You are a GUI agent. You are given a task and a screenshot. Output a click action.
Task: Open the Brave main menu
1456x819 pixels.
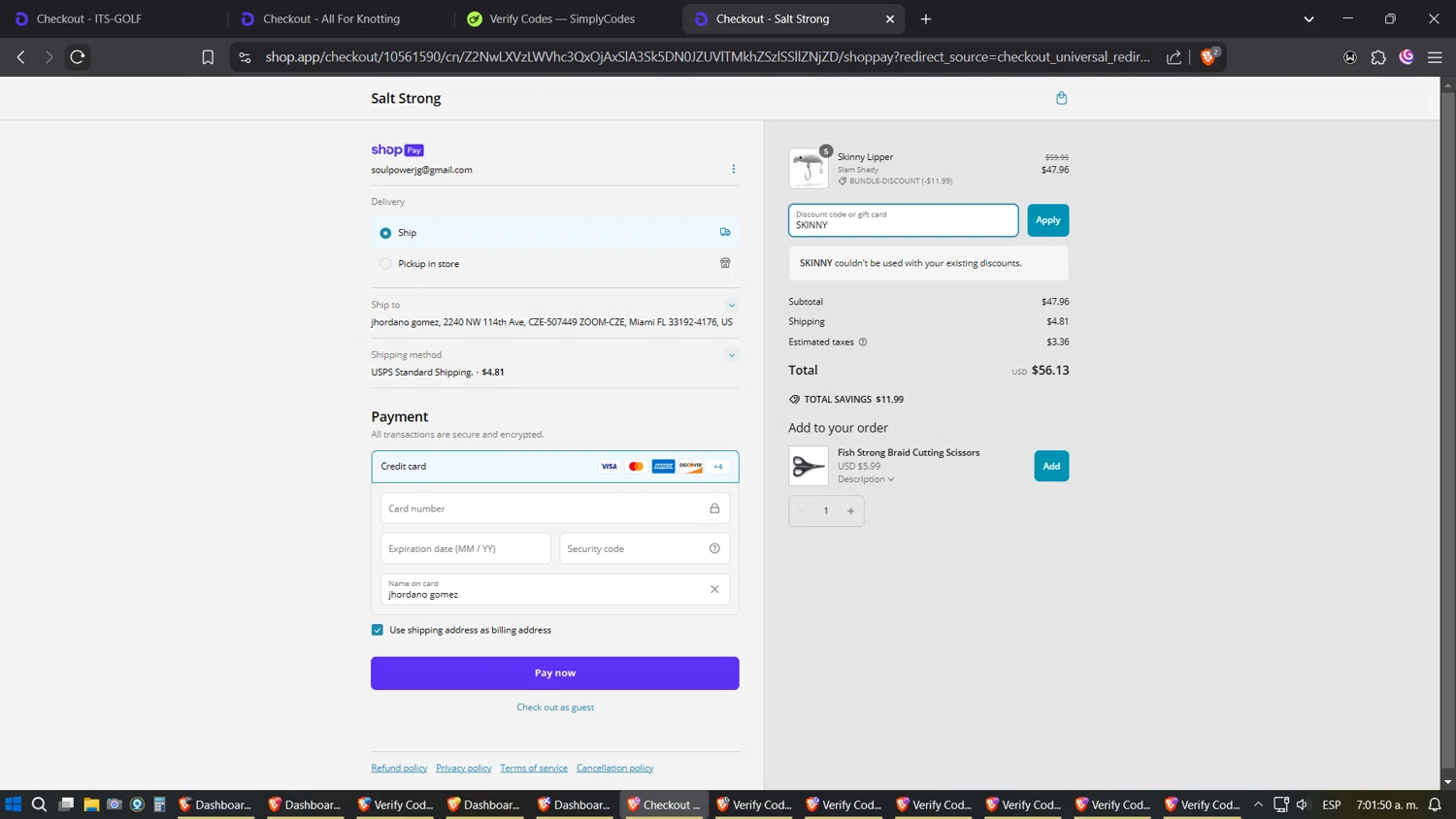1435,57
